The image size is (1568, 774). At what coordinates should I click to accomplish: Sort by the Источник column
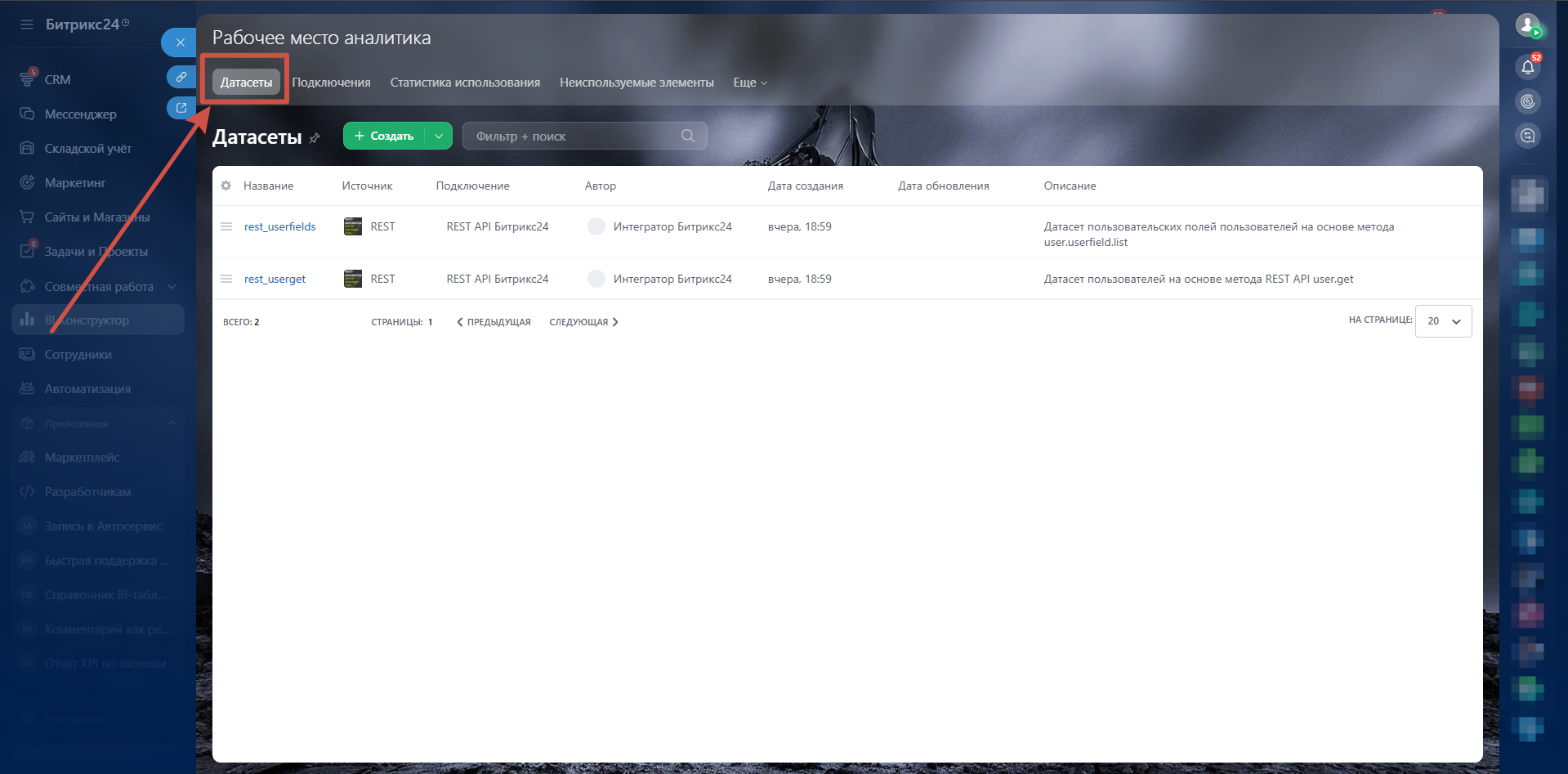tap(367, 186)
